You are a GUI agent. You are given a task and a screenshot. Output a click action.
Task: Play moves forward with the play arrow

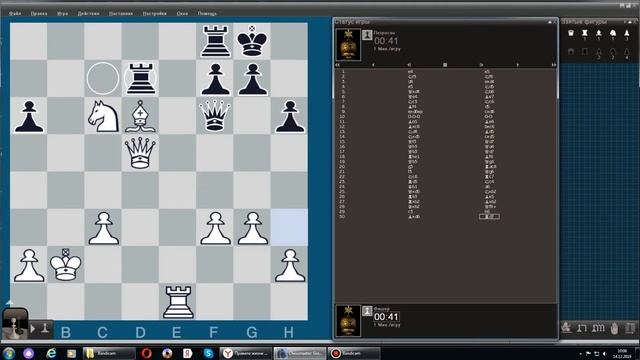point(481,64)
